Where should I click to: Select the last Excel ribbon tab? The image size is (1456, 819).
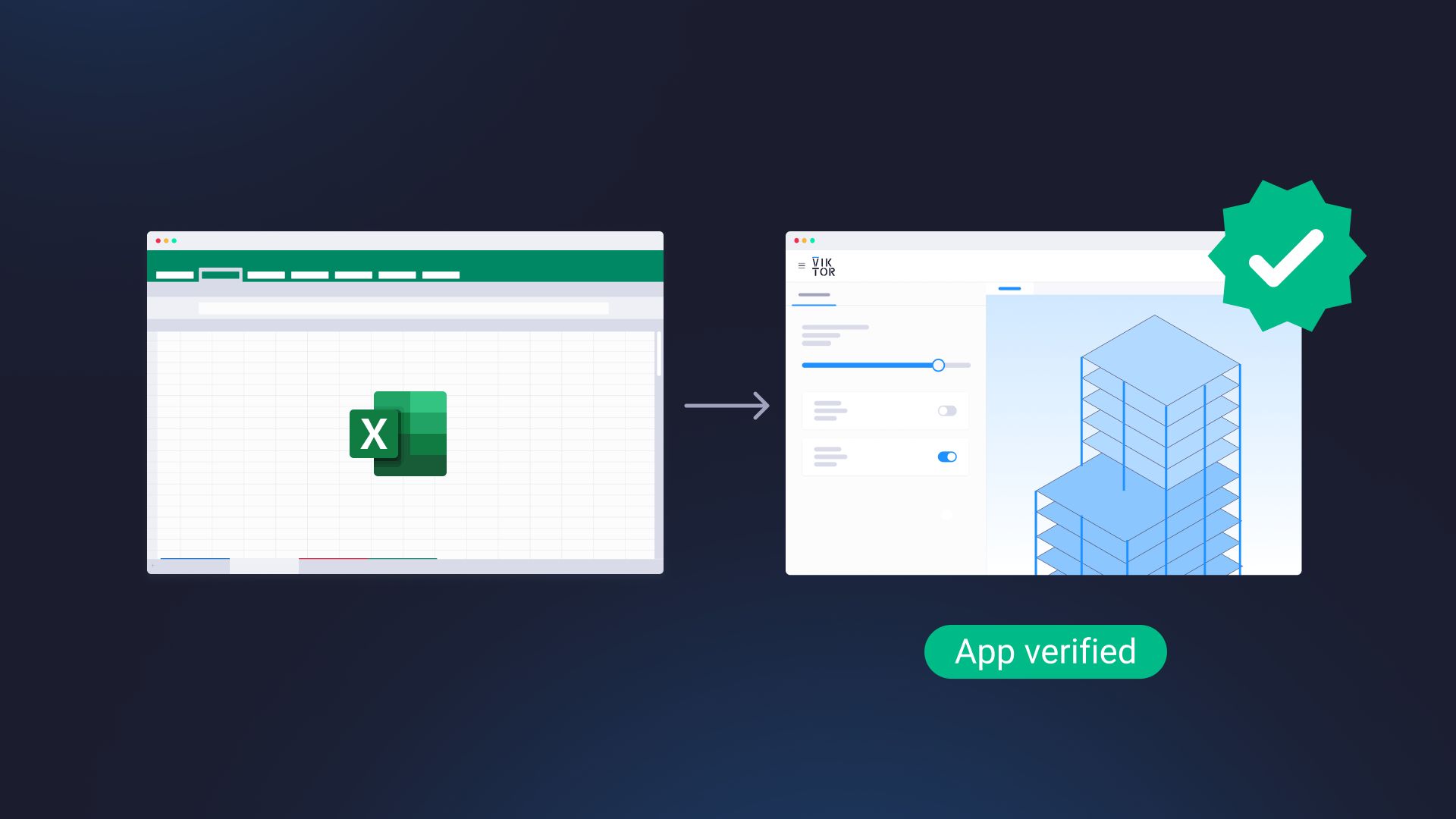click(441, 275)
